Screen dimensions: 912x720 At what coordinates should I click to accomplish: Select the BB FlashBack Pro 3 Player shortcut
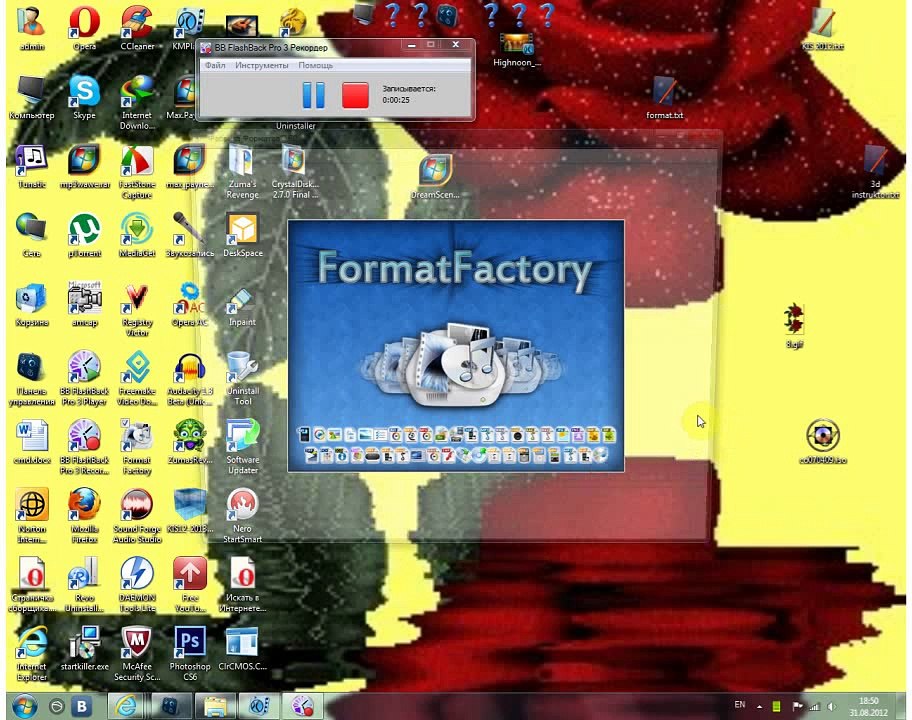coord(84,379)
